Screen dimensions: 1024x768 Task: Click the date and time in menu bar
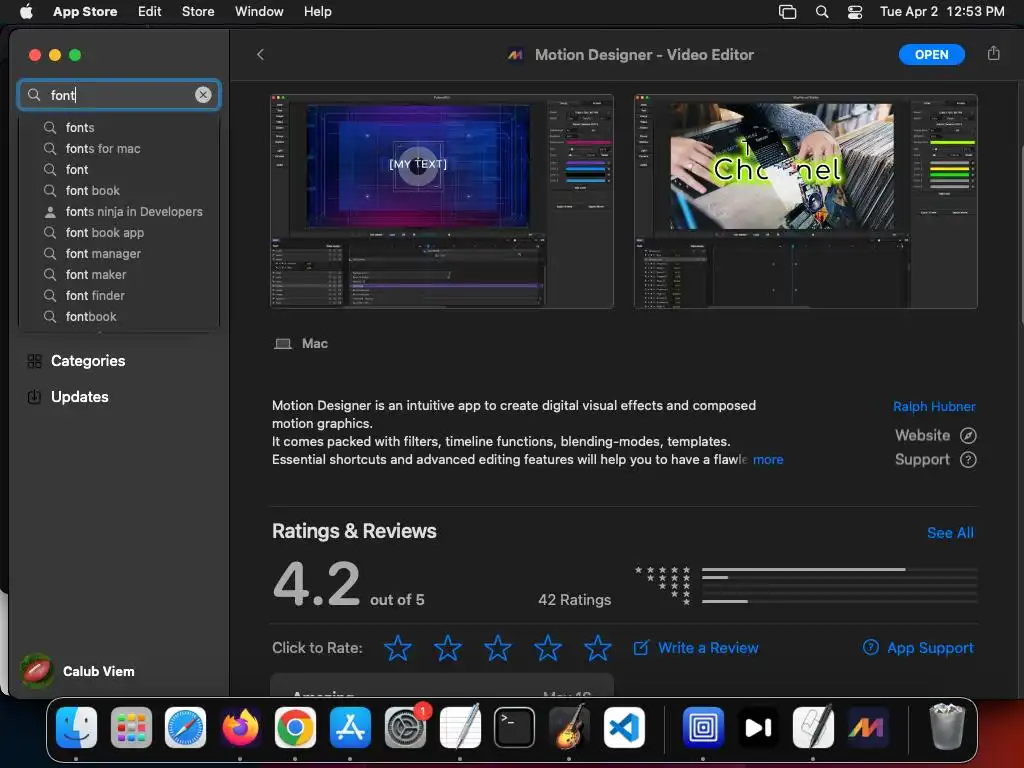click(942, 12)
